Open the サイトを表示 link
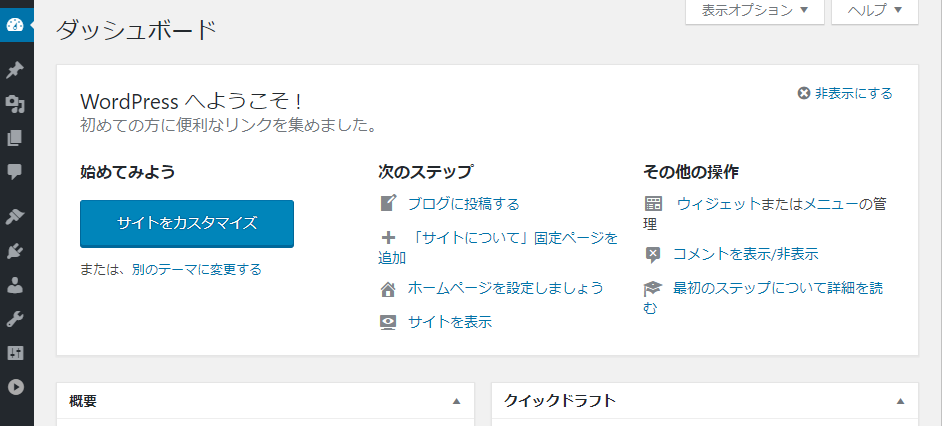Viewport: 942px width, 426px height. point(450,322)
